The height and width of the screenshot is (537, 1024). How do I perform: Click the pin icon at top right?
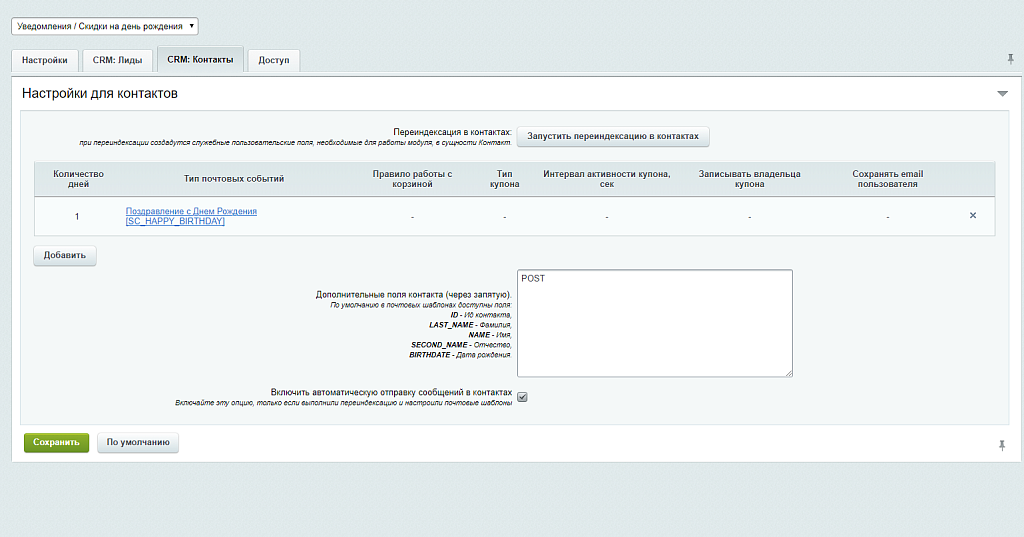(x=1010, y=60)
